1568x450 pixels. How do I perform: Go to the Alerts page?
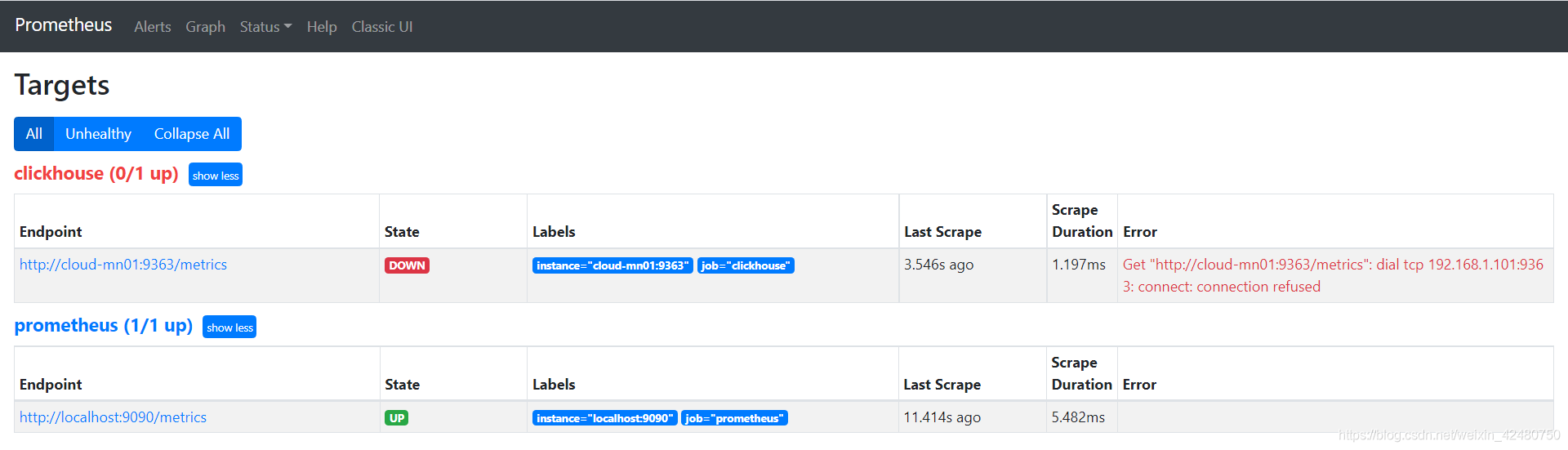[x=153, y=27]
